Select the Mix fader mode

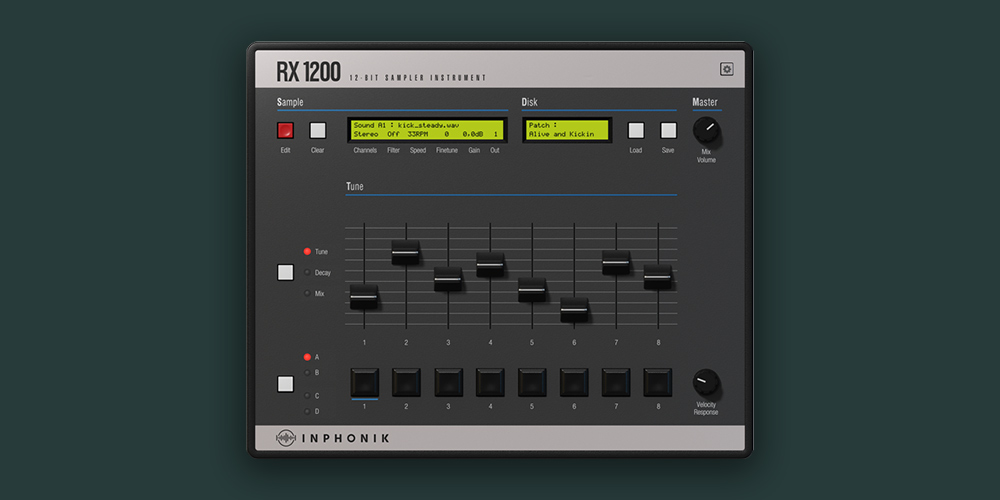point(308,293)
